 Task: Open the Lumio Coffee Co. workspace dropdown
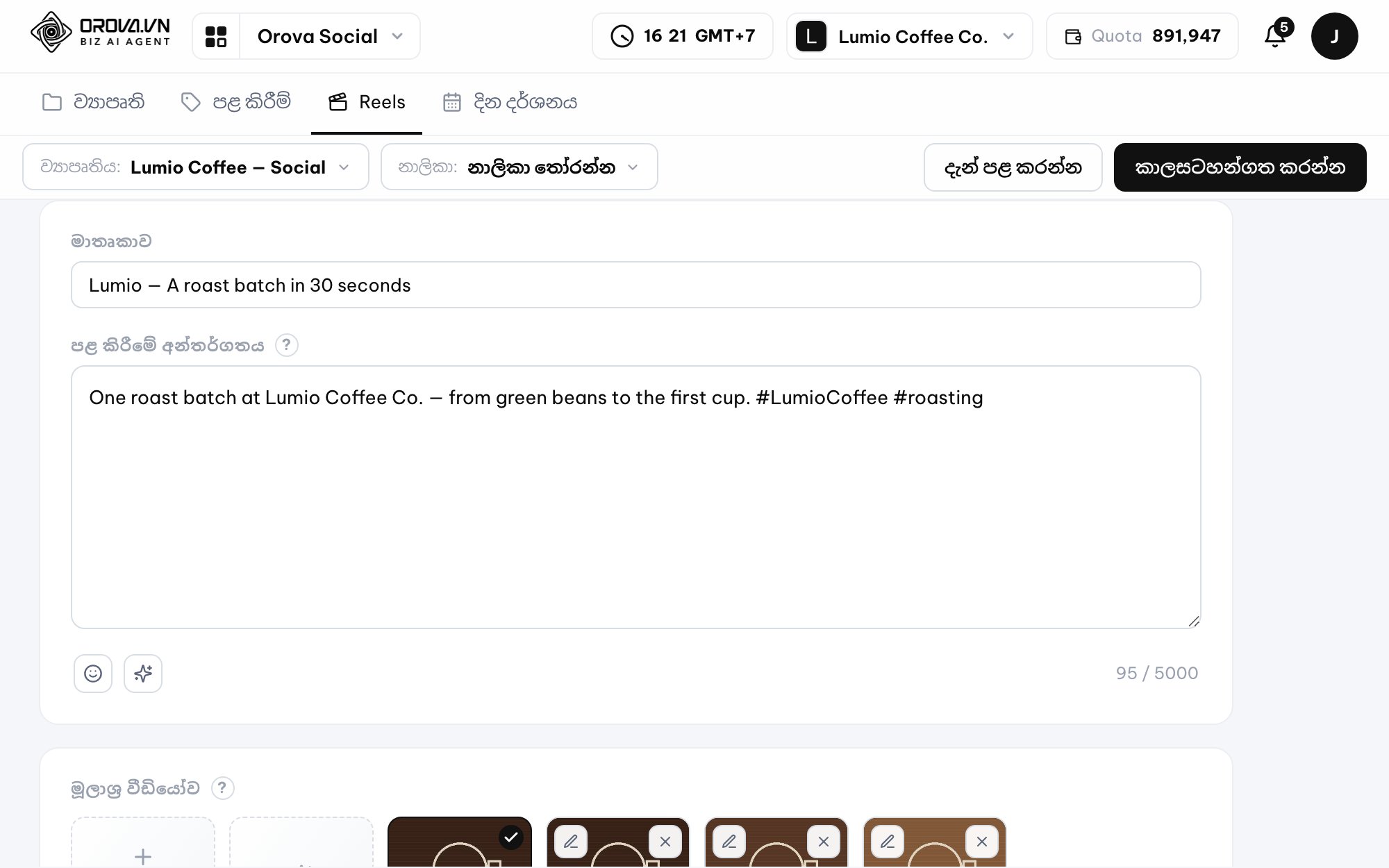point(910,36)
